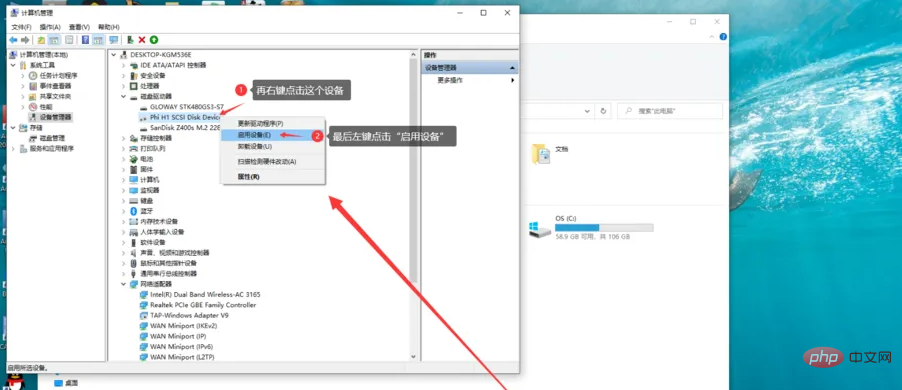
Task: Toggle the Show/Hide Action Pane toolbar icon
Action: coord(98,40)
